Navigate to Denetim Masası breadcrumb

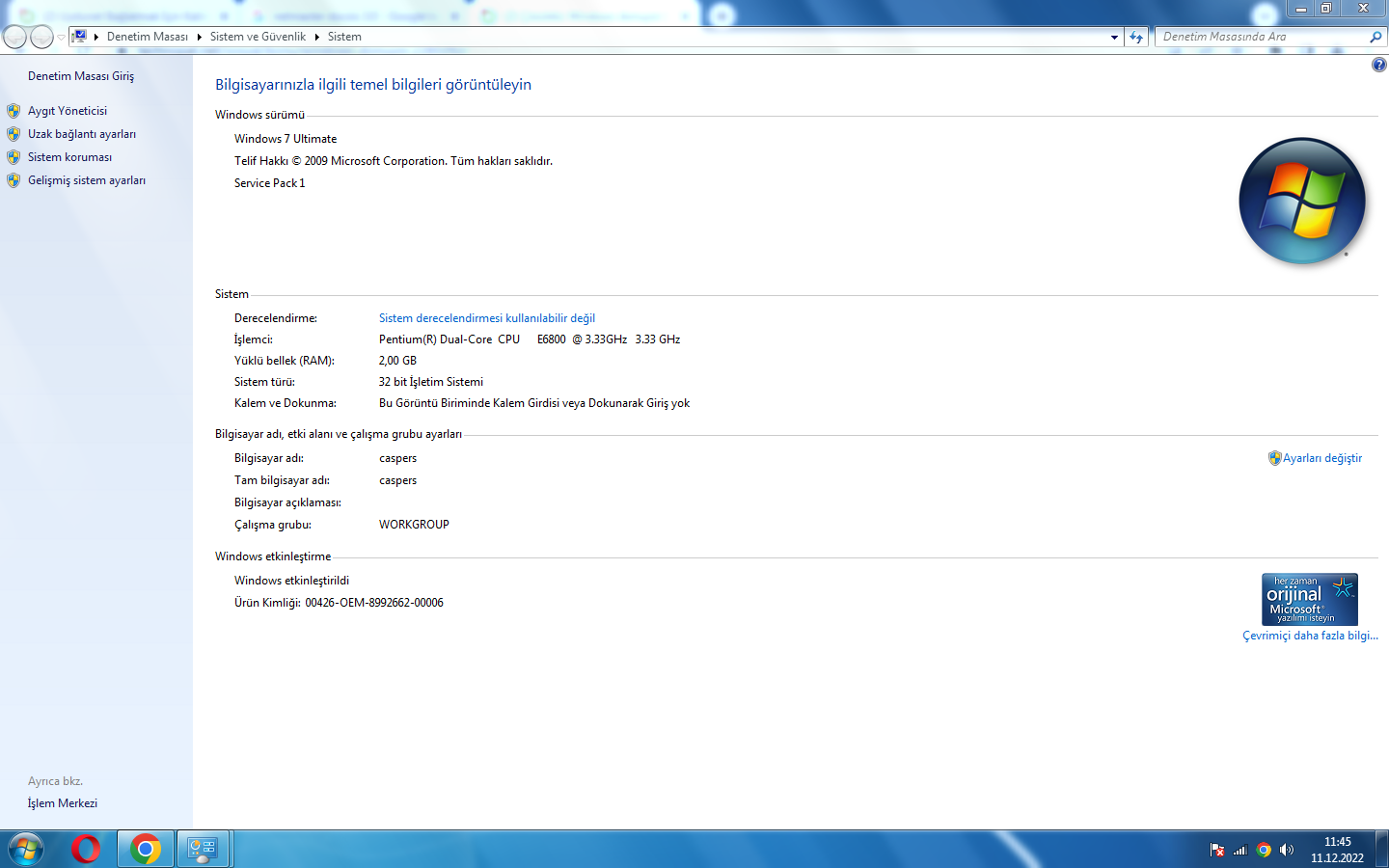(147, 37)
